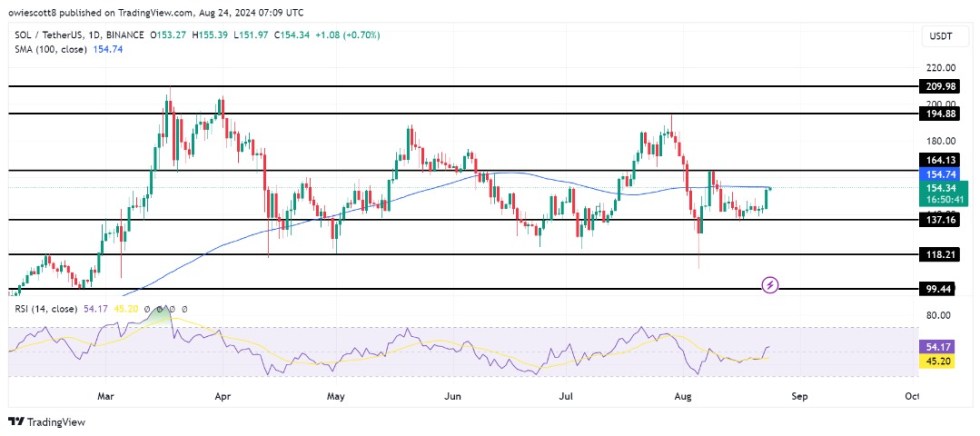Viewport: 980px width, 436px height.
Task: Click the 164.13 price level label
Action: tap(943, 159)
